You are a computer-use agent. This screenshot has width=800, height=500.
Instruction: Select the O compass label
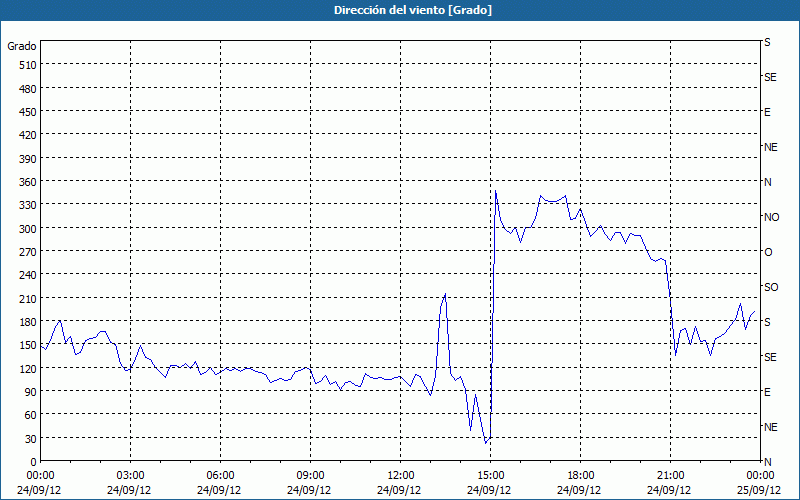pyautogui.click(x=768, y=252)
